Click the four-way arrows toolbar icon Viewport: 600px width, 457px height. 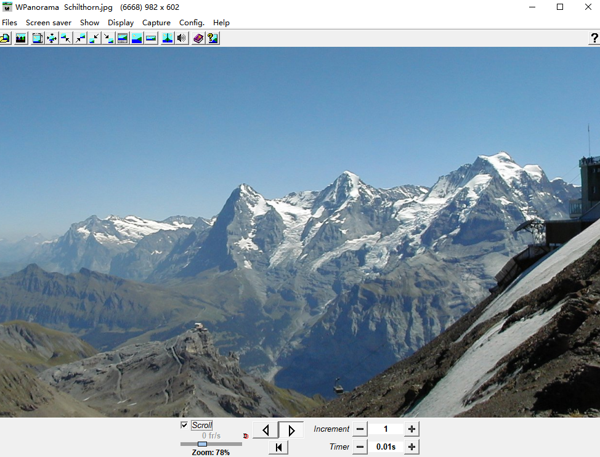[51, 38]
